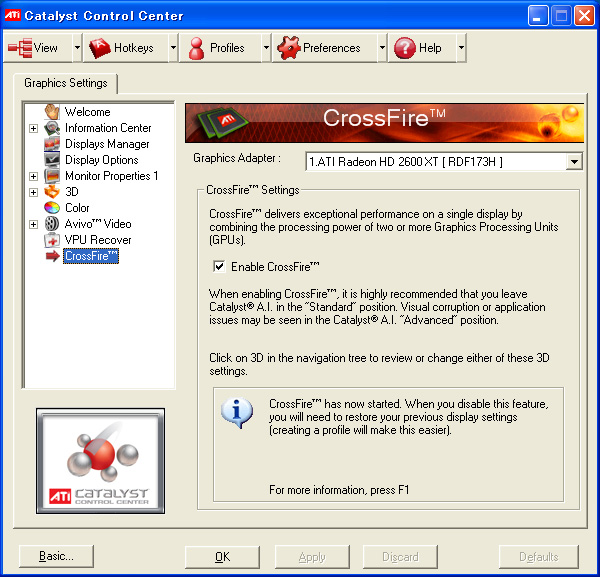Viewport: 600px width, 577px height.
Task: Select the Monitor Properties 1 label
Action: click(111, 176)
